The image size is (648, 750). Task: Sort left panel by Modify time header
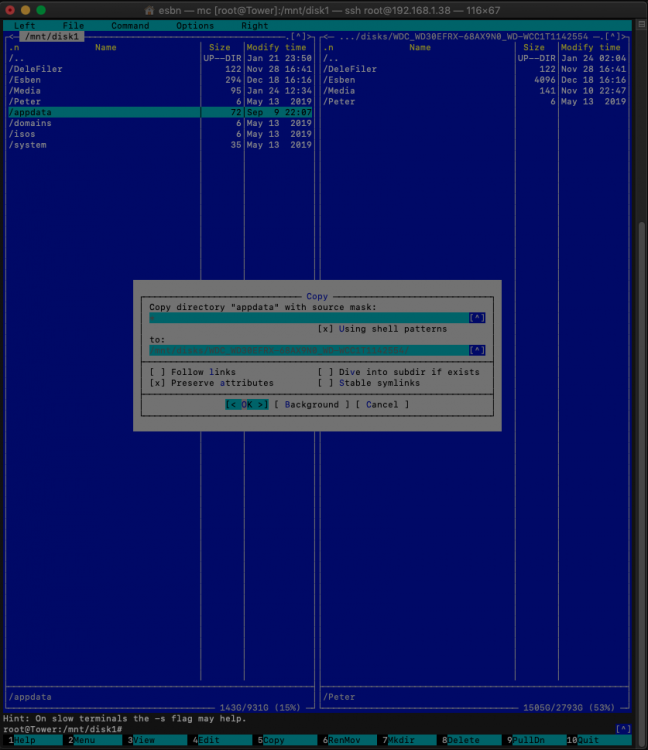pos(276,47)
